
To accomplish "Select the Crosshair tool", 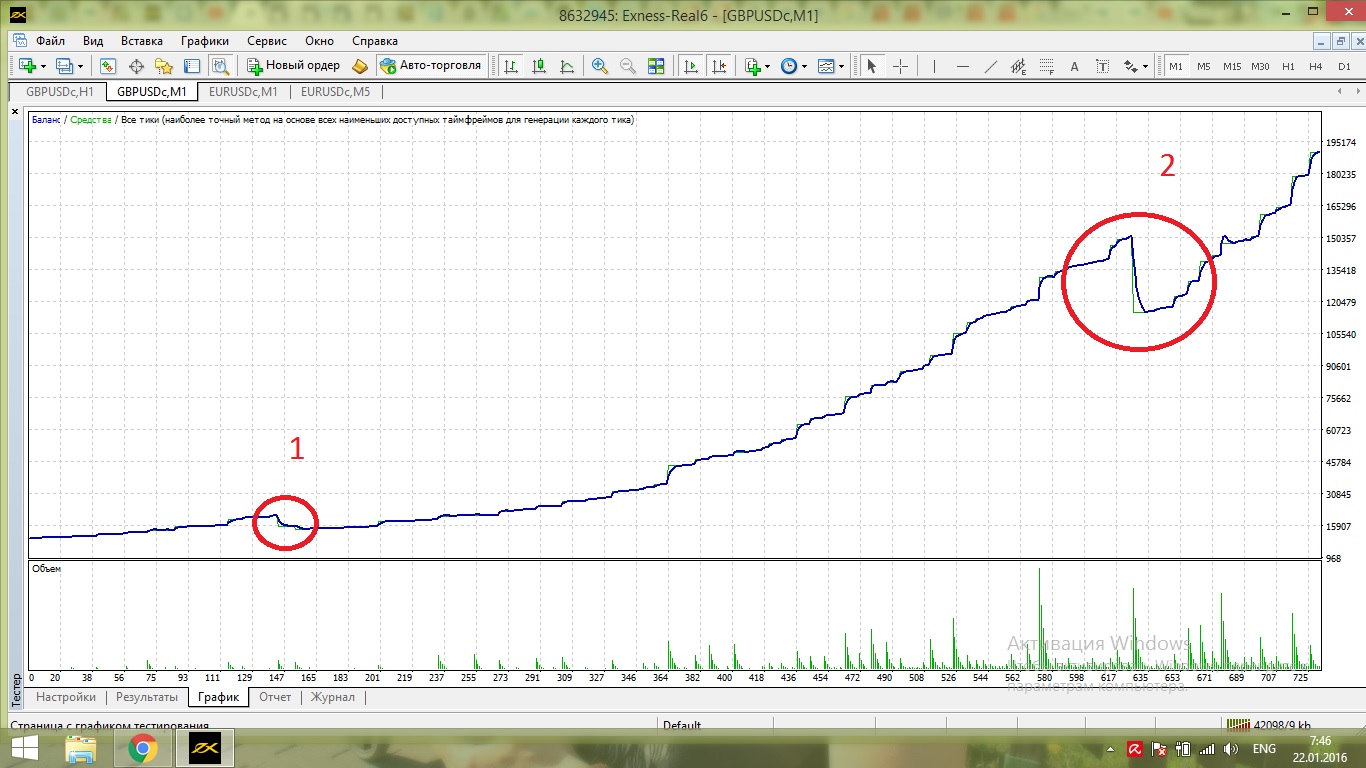I will coord(900,66).
